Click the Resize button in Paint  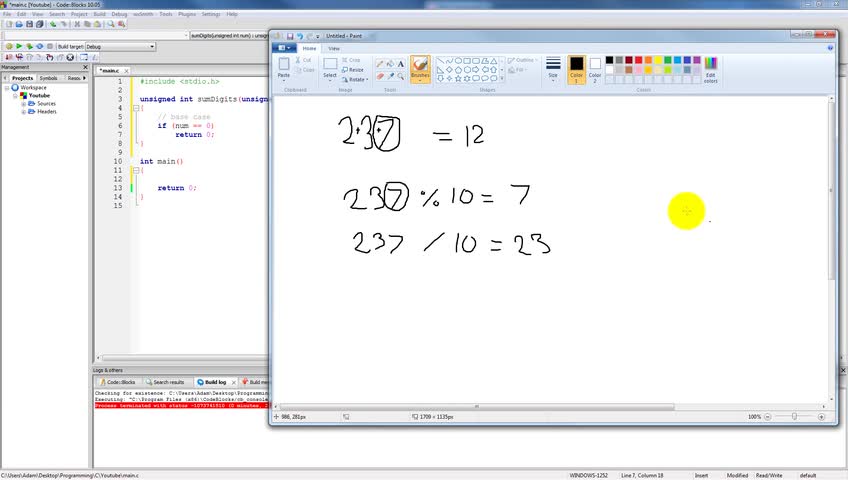pyautogui.click(x=353, y=70)
